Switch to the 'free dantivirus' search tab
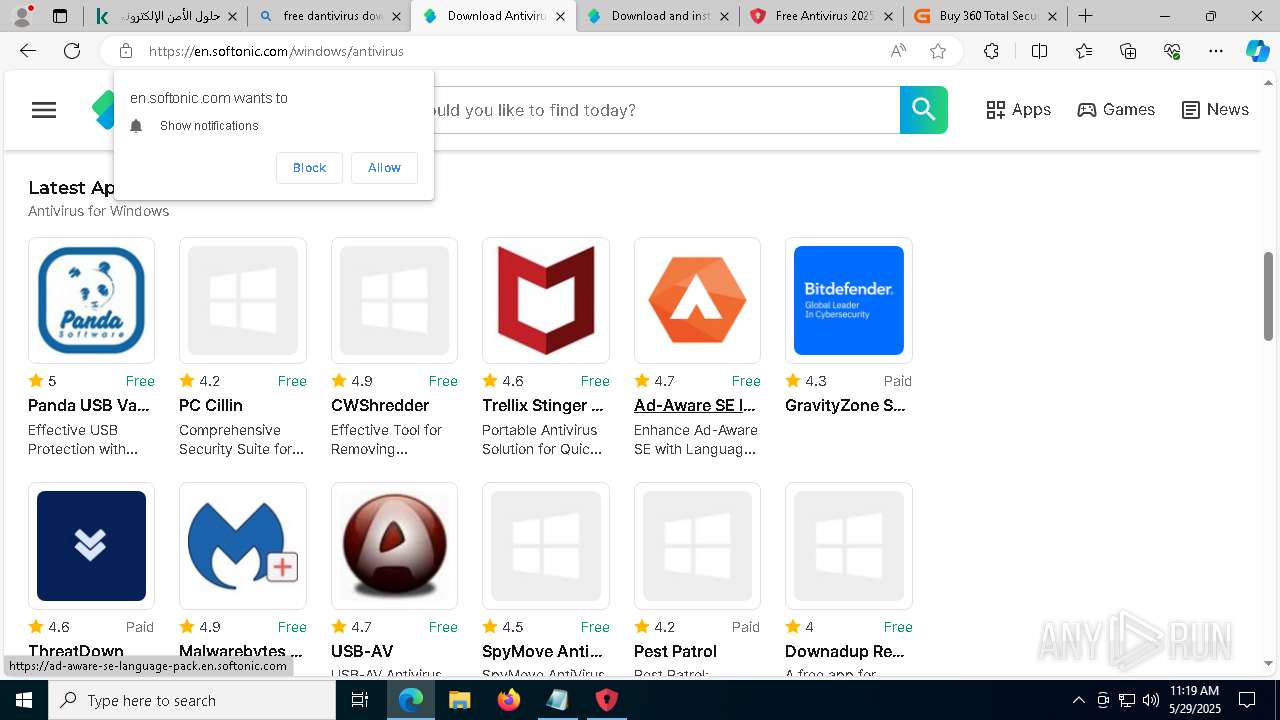The height and width of the screenshot is (720, 1280). pos(330,16)
